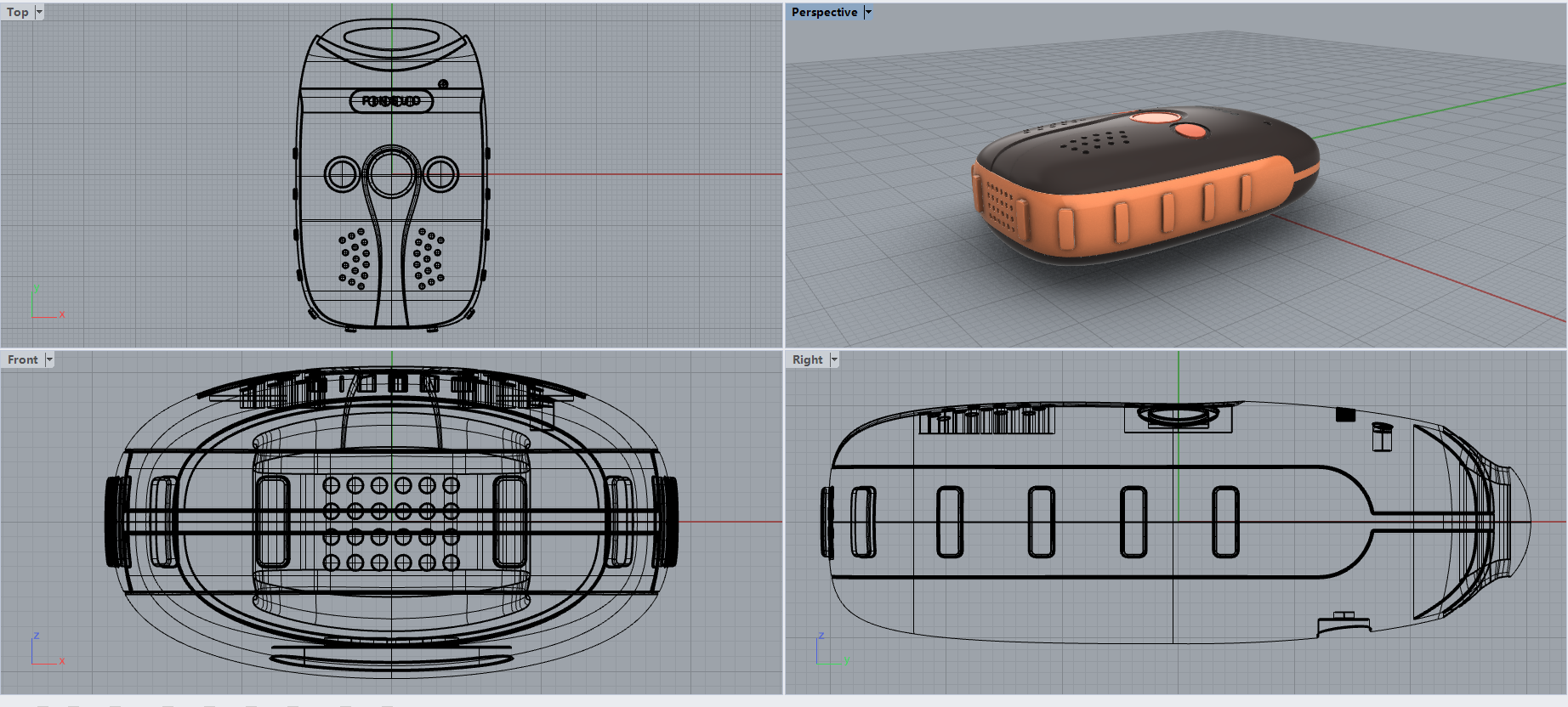Screen dimensions: 1568x707
Task: Pick the small black square in Right view
Action: click(1345, 415)
